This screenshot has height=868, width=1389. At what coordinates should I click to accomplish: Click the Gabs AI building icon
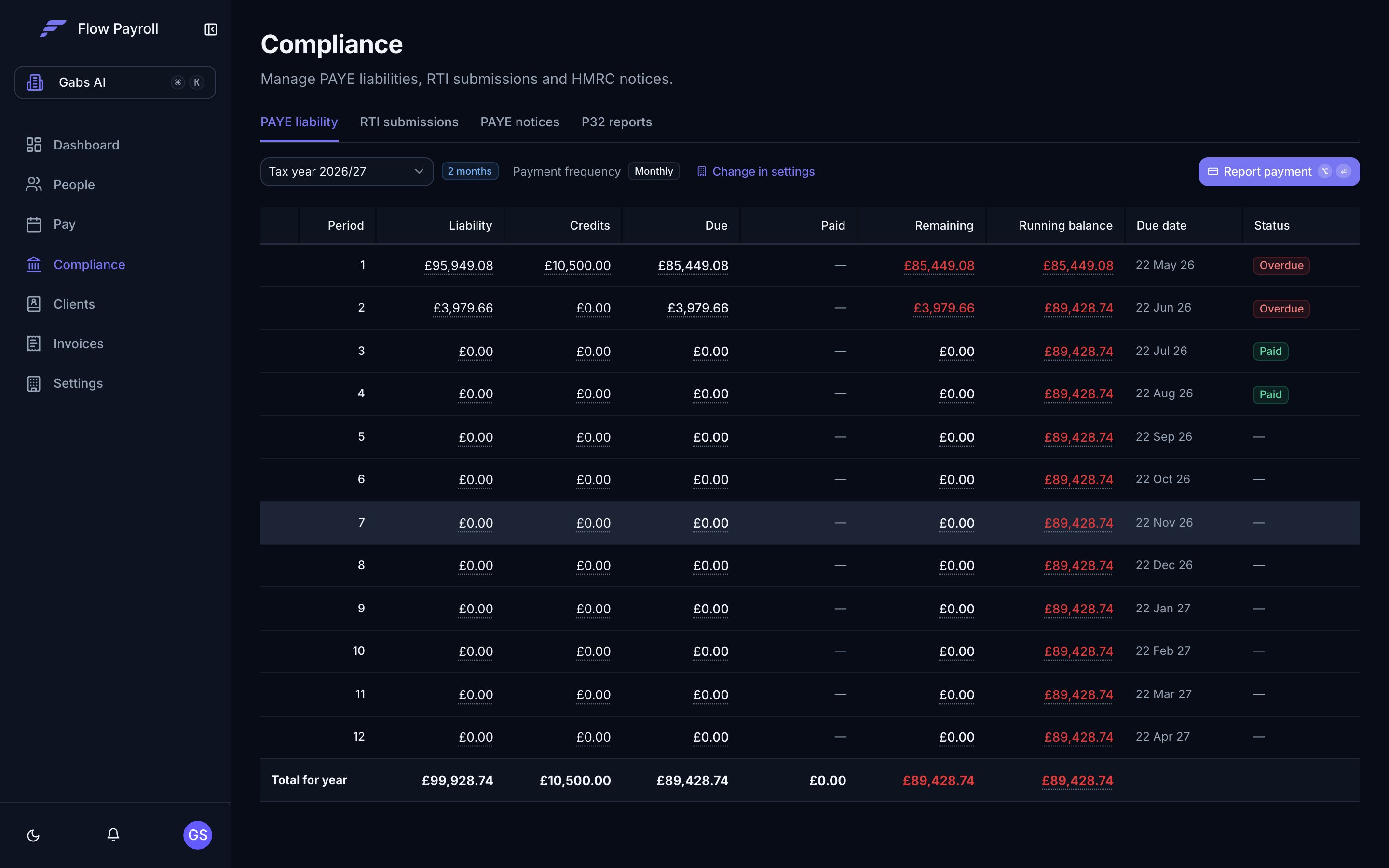35,82
